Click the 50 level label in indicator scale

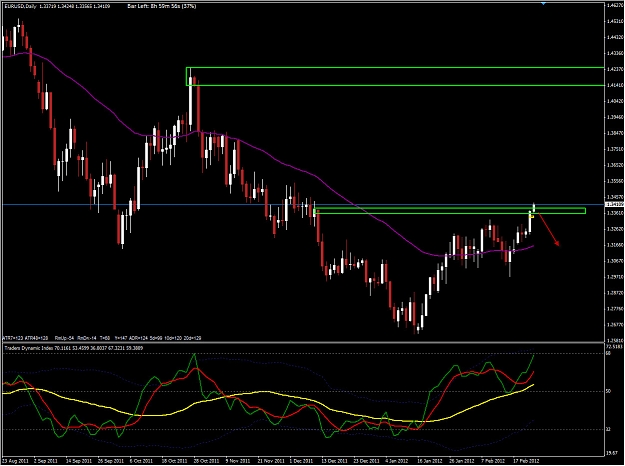[x=609, y=391]
